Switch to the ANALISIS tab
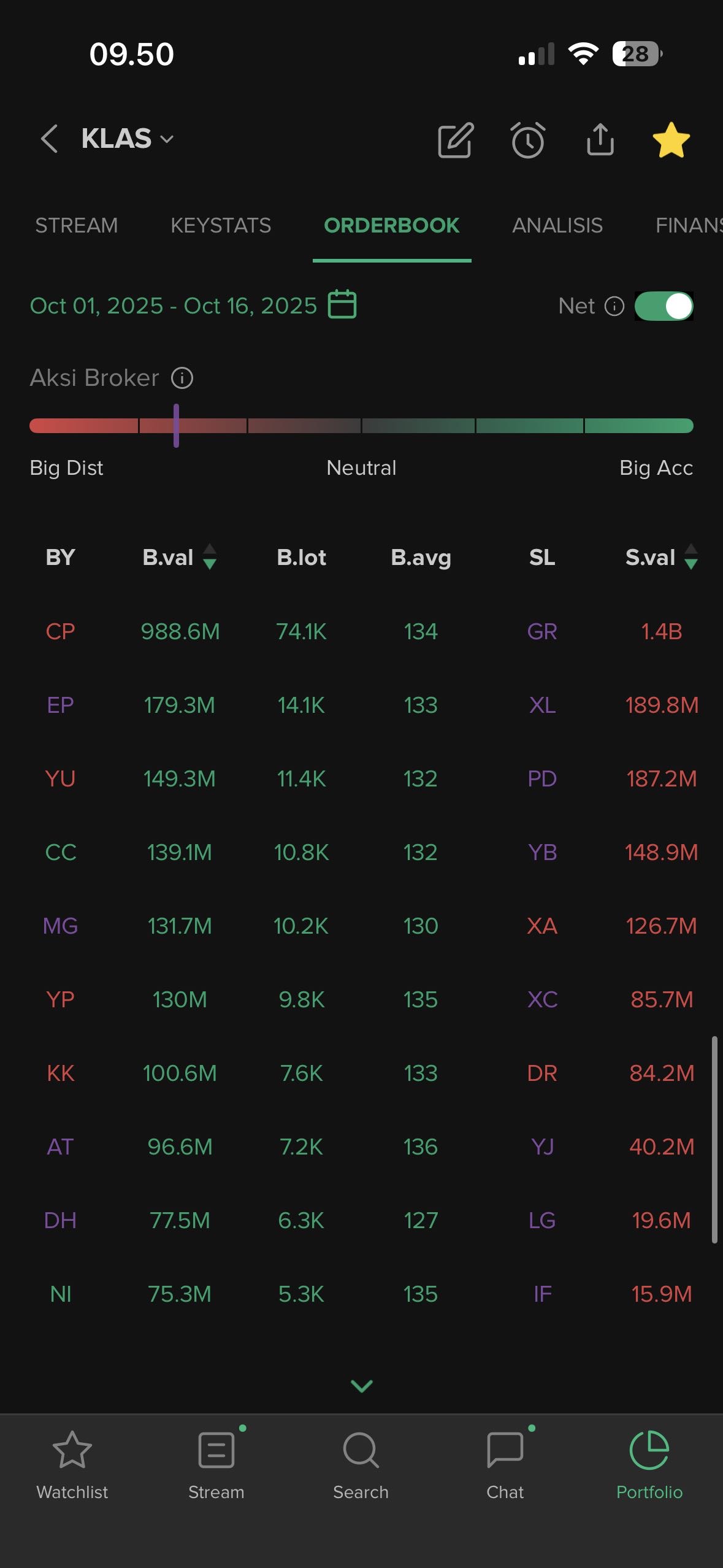Image resolution: width=723 pixels, height=1568 pixels. tap(557, 226)
